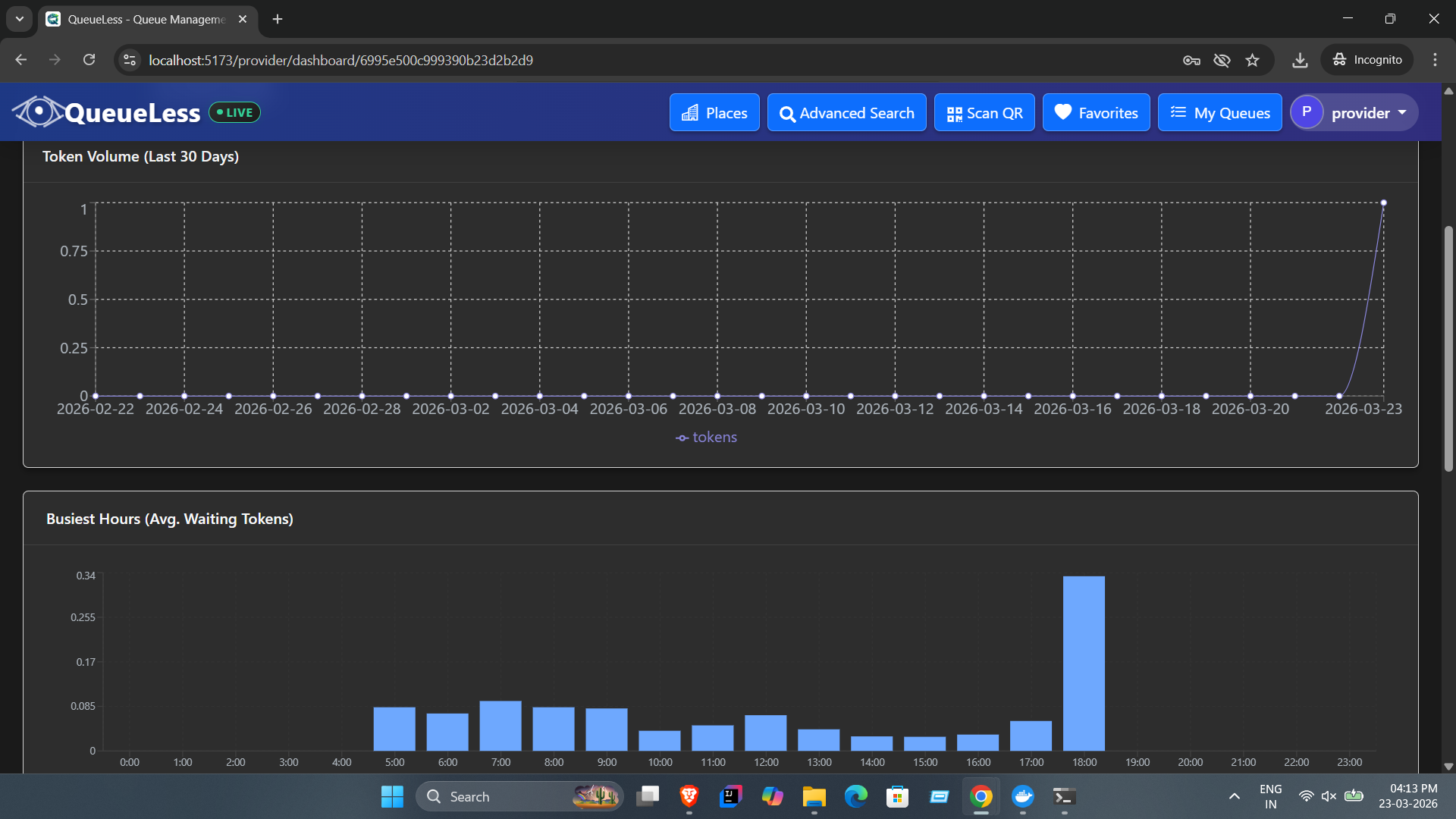This screenshot has height=819, width=1456.
Task: Open Task View from taskbar
Action: coord(648,797)
